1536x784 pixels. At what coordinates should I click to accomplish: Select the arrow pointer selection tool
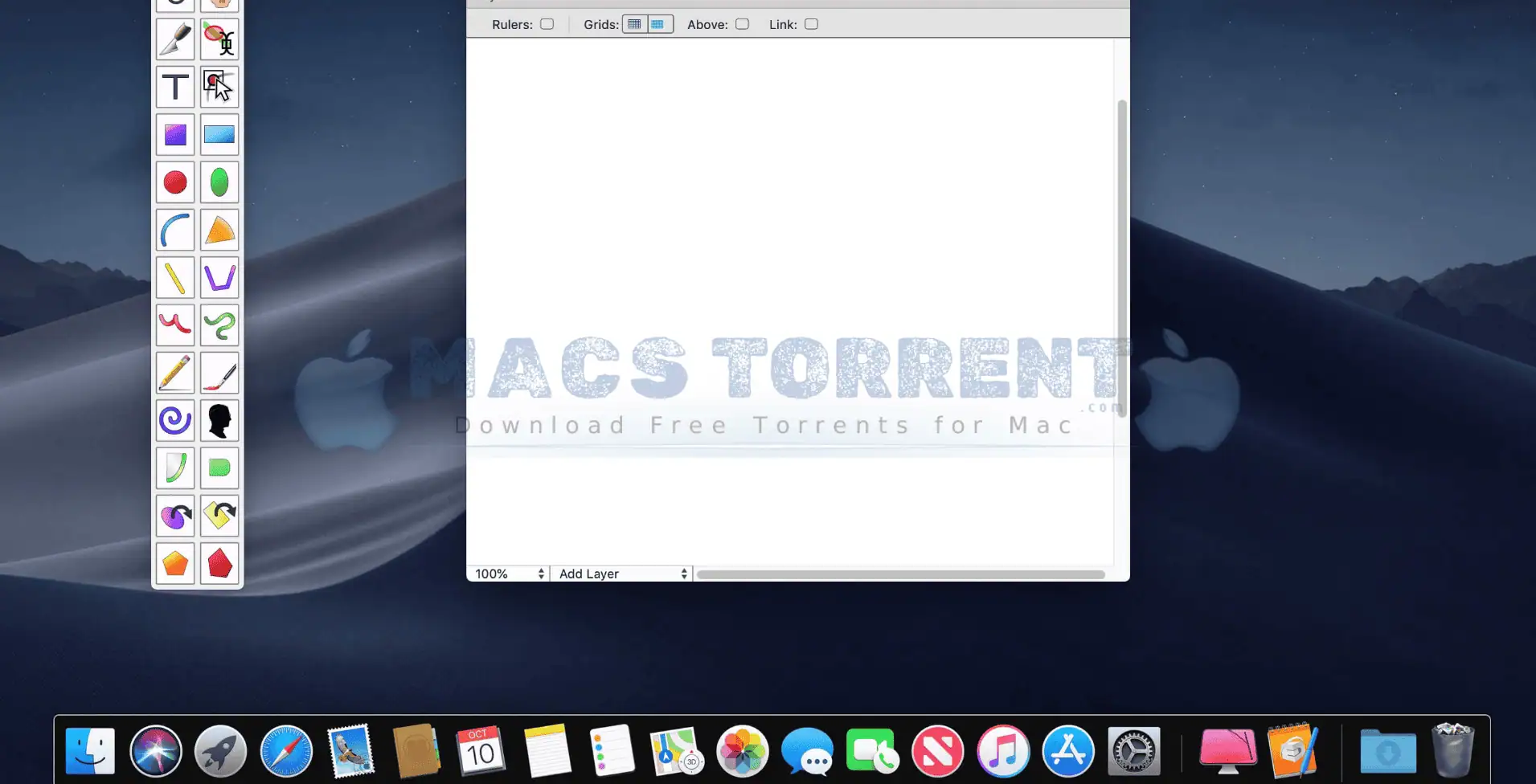[219, 87]
